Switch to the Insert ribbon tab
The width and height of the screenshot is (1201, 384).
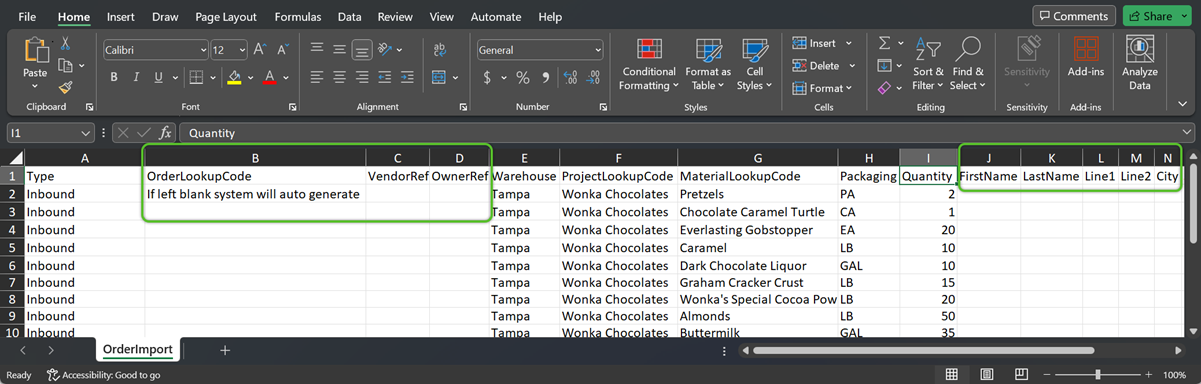[x=121, y=17]
